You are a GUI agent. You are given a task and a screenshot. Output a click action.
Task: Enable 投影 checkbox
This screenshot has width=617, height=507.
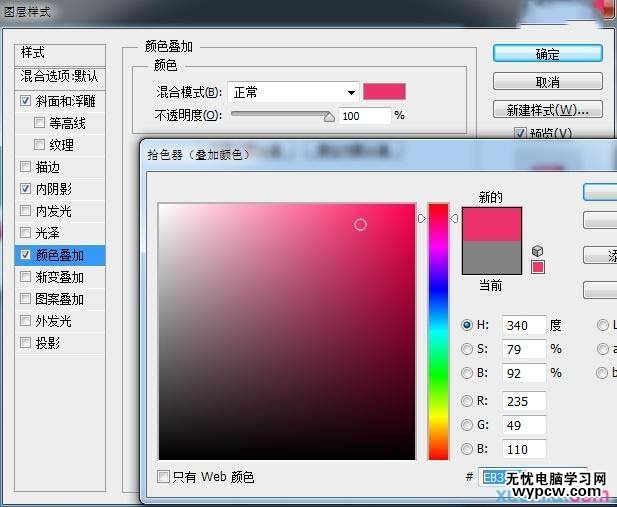click(x=25, y=343)
